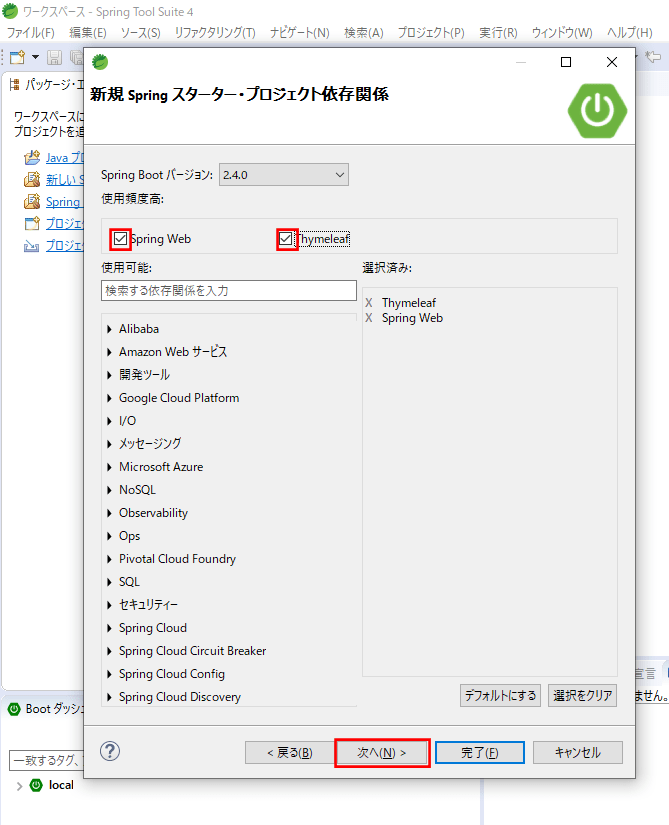Open the 編集(E) menu
The image size is (669, 825).
pos(88,33)
